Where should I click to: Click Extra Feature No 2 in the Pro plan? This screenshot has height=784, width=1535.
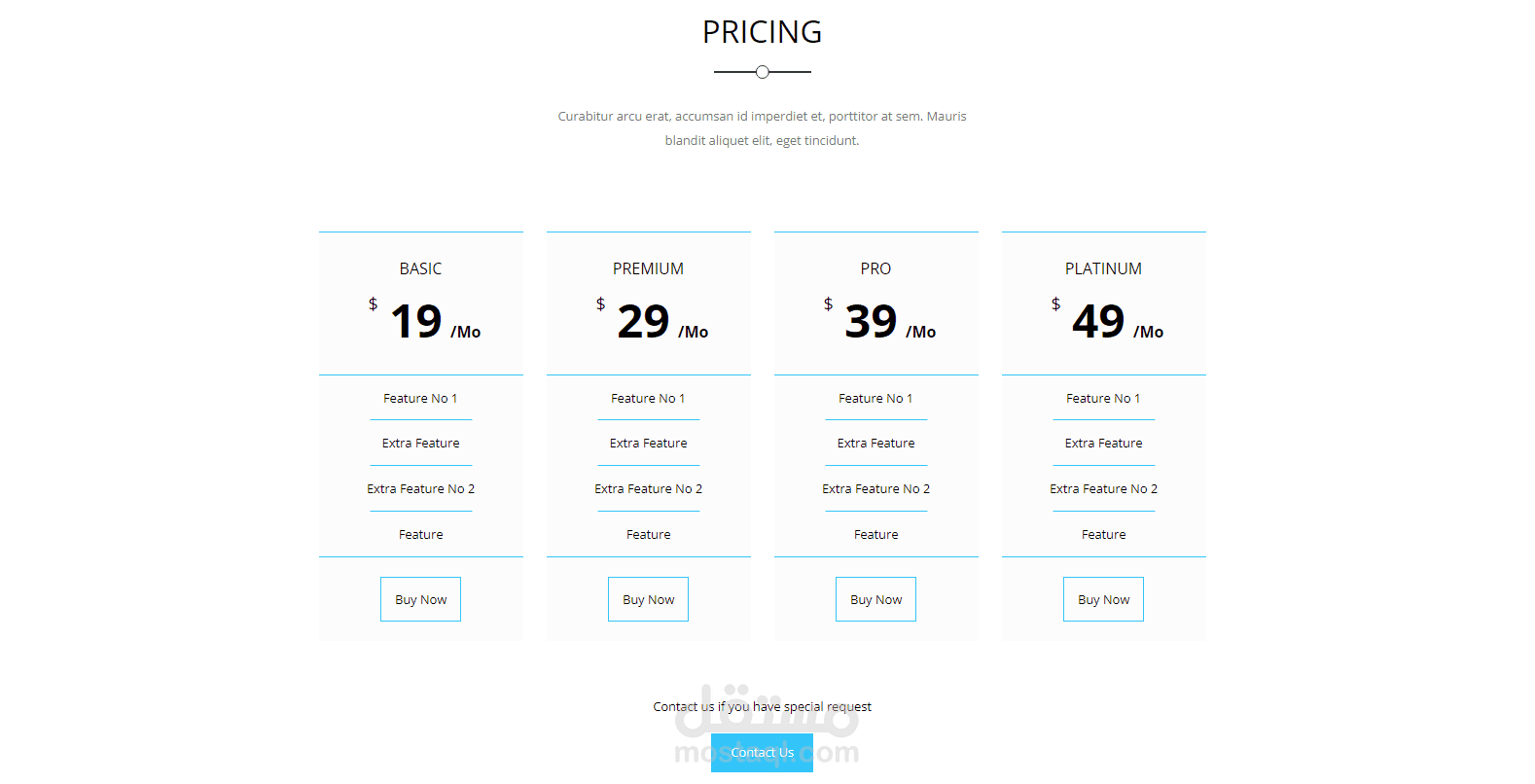875,488
